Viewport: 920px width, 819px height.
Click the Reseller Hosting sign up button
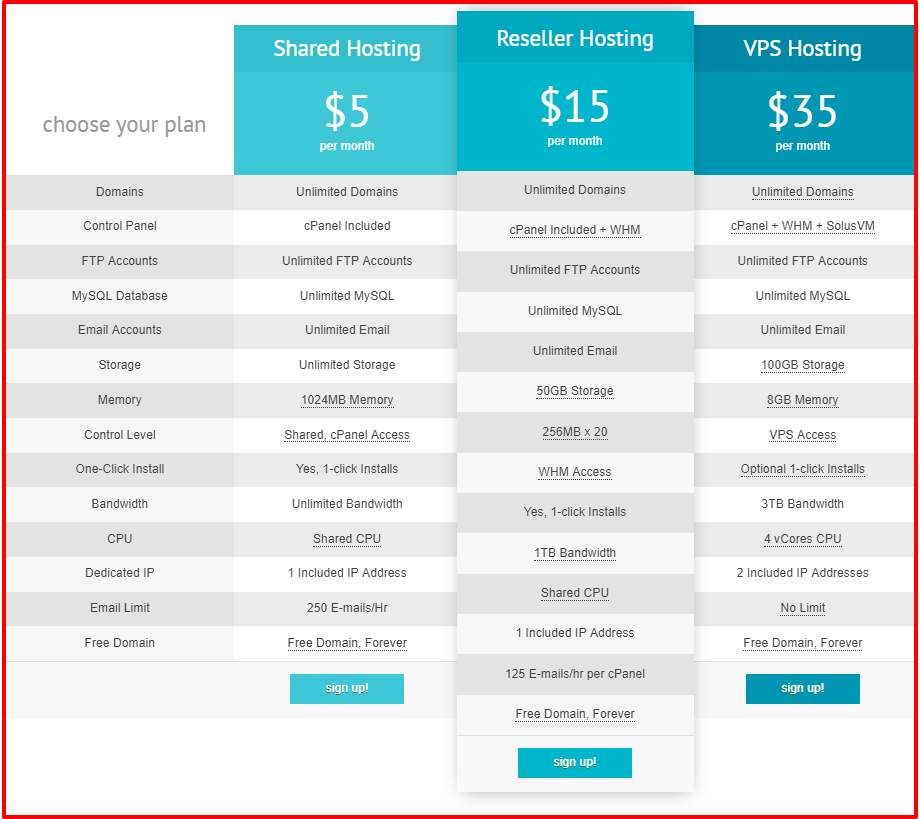coord(574,762)
